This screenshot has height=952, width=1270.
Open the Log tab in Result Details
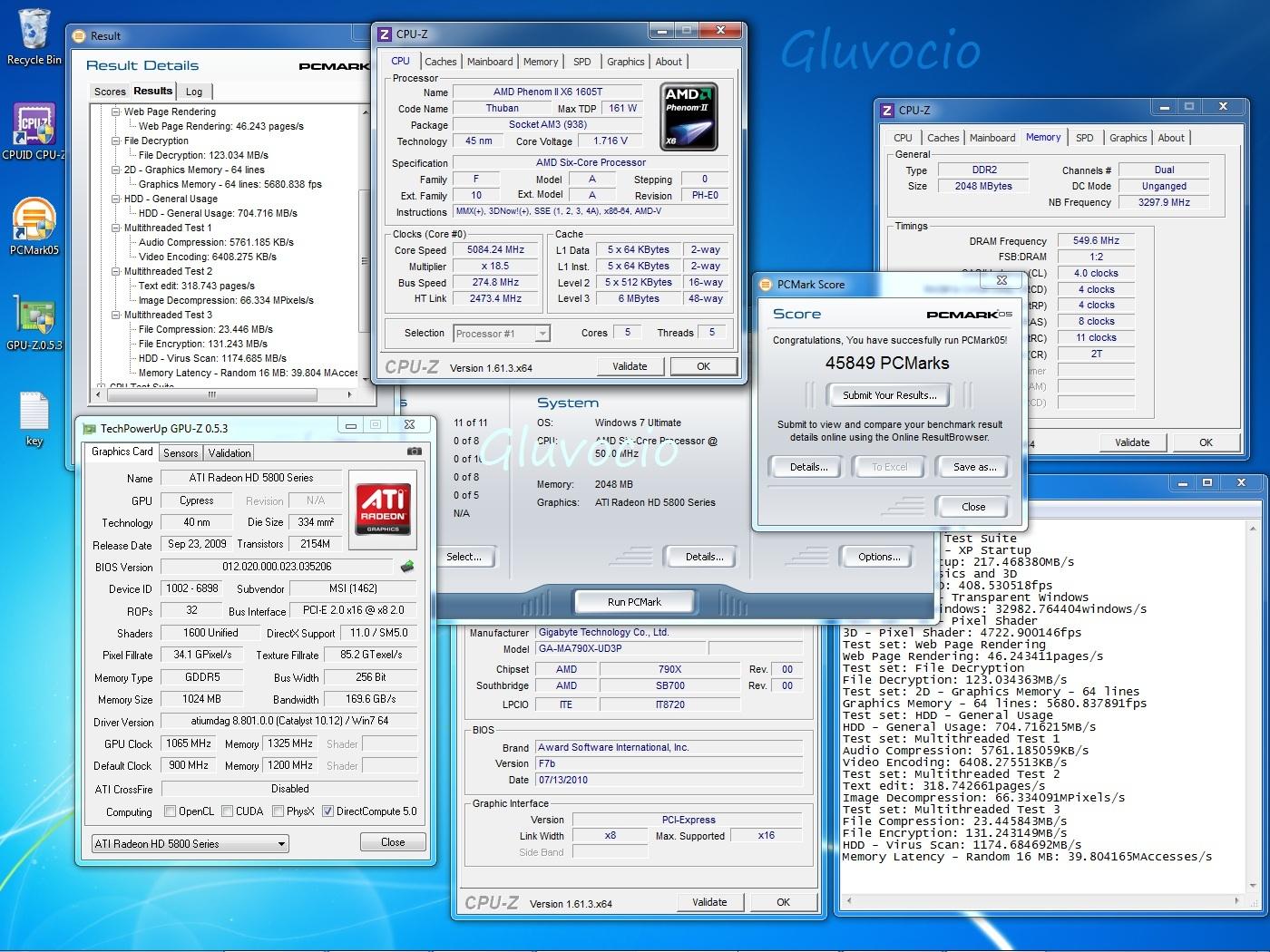pyautogui.click(x=194, y=92)
